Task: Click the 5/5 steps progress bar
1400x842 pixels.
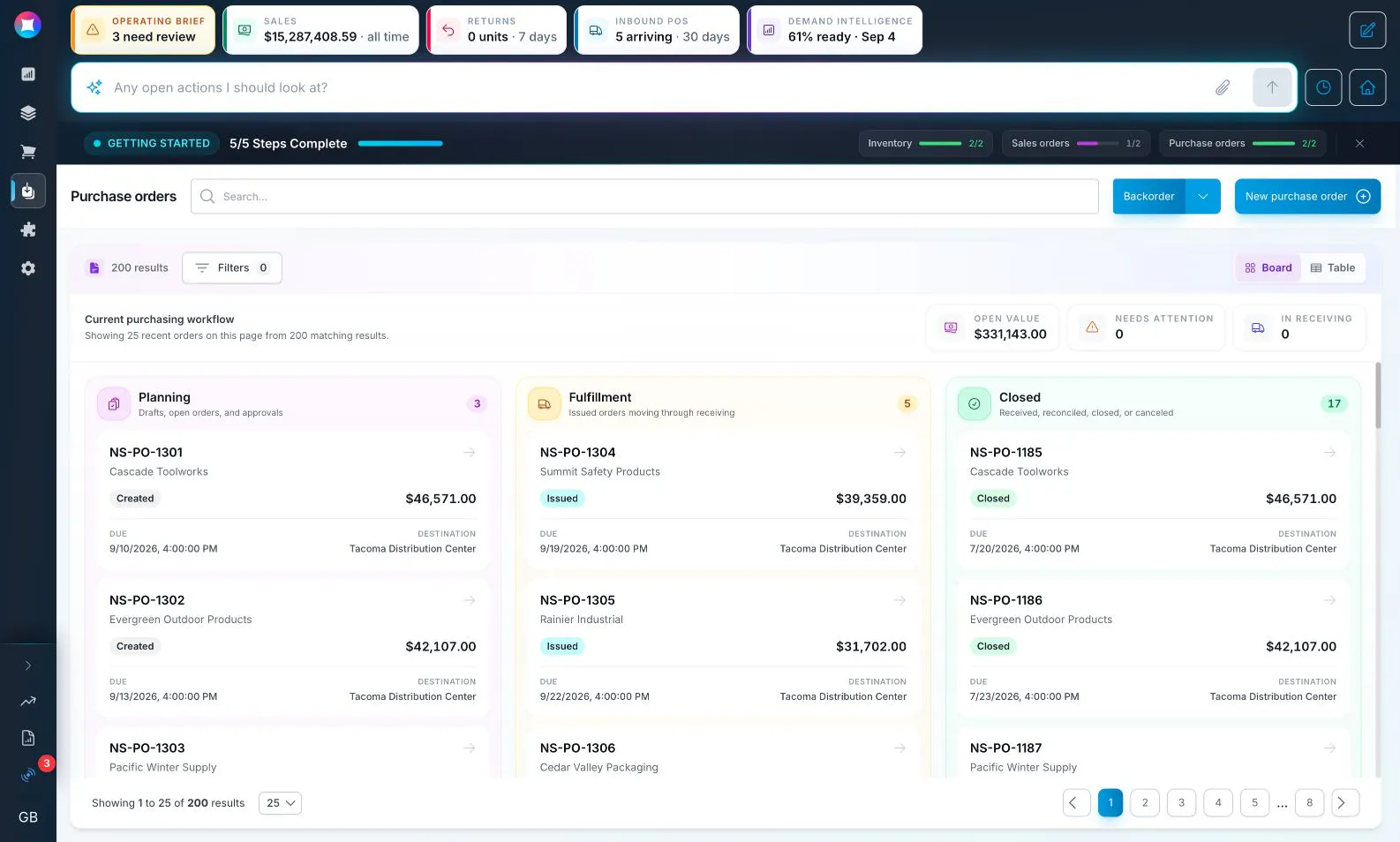Action: point(401,143)
